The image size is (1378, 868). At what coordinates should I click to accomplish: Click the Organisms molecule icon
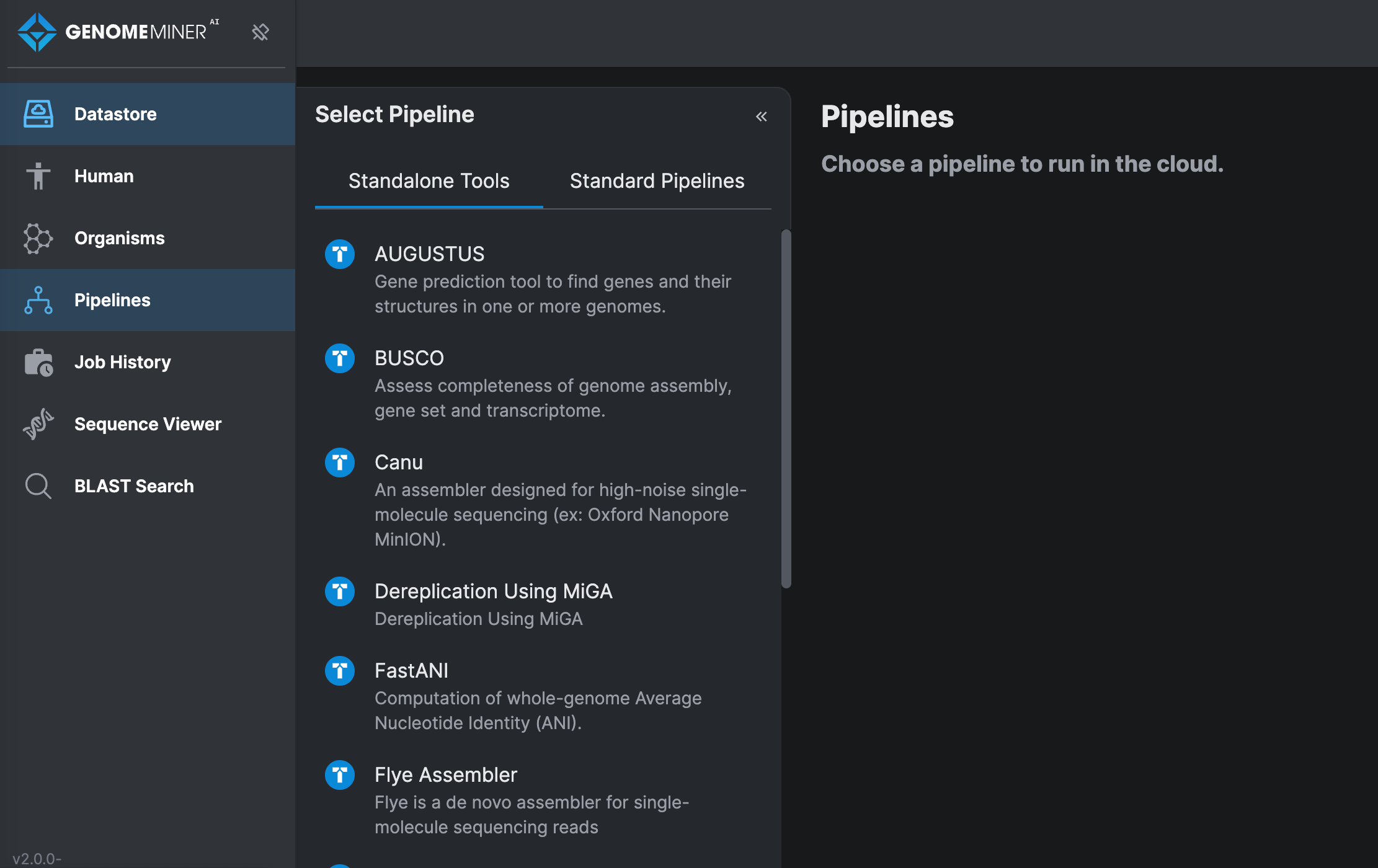click(x=38, y=238)
